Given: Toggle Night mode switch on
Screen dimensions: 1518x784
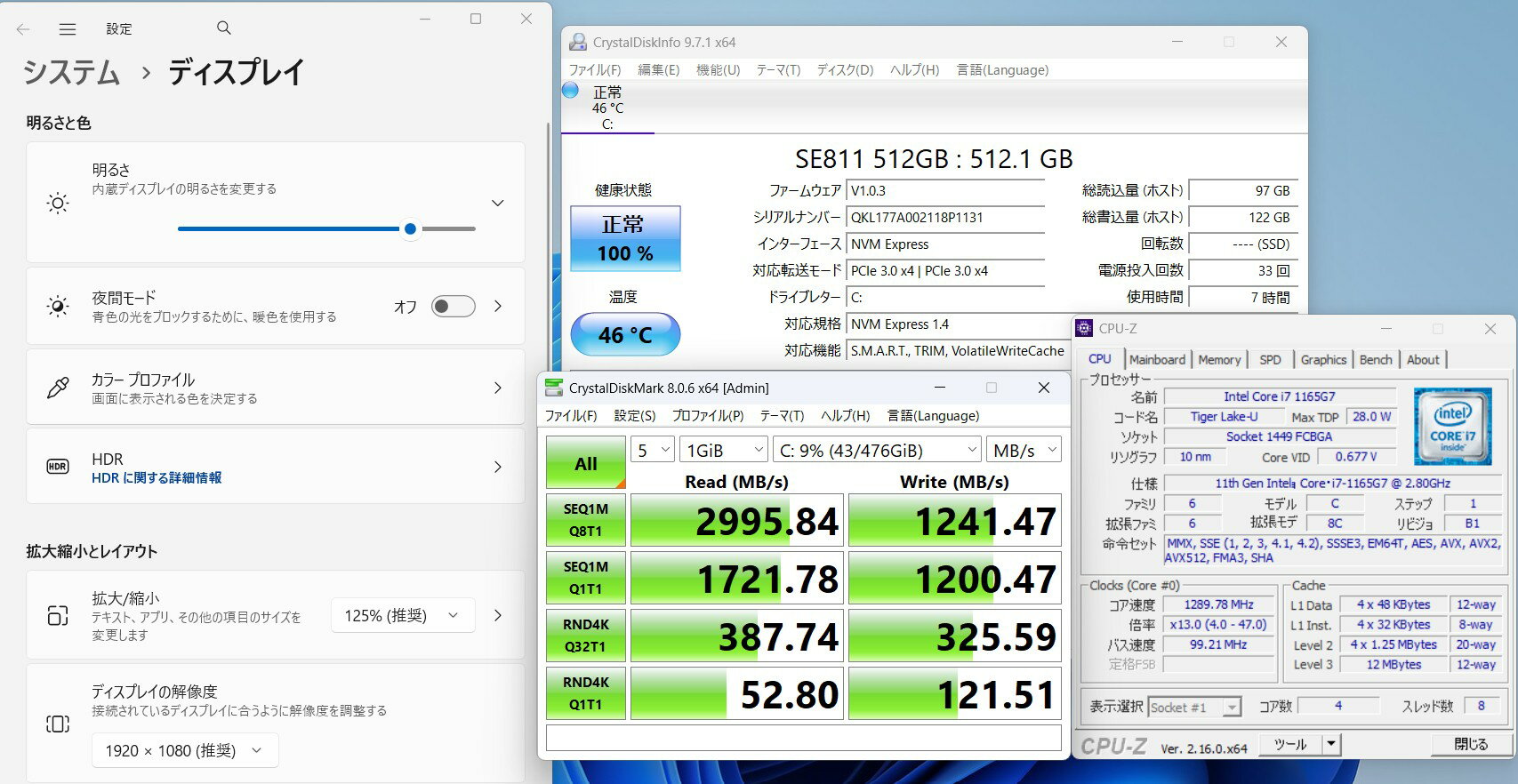Looking at the screenshot, I should tap(453, 307).
